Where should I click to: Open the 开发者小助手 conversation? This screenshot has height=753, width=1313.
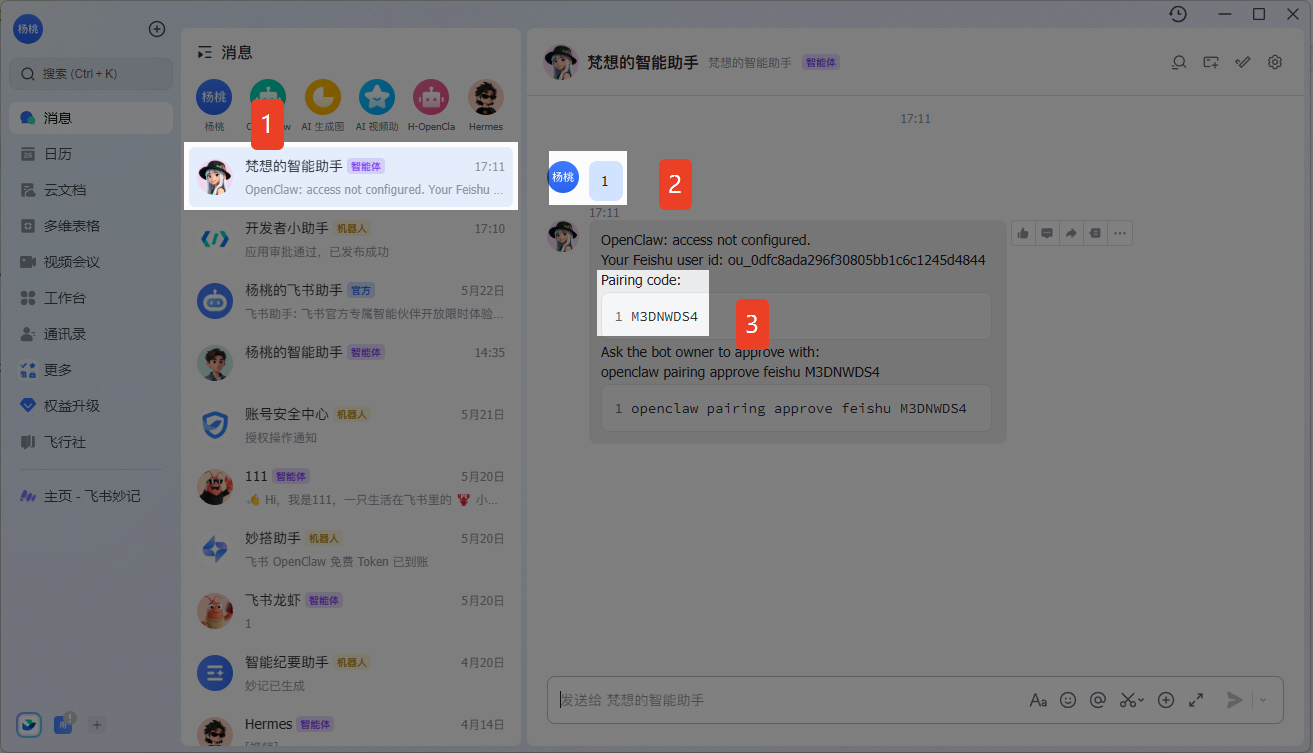[x=351, y=239]
